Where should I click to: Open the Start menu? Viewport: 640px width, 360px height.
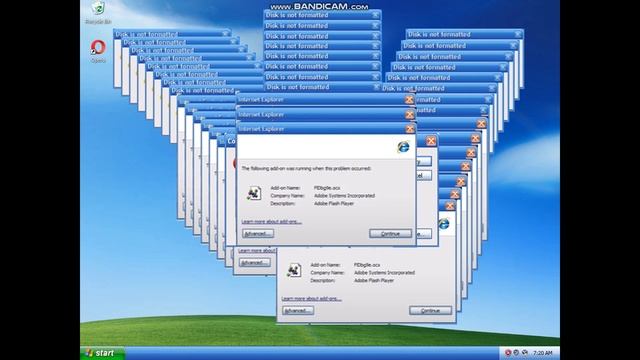pos(102,353)
